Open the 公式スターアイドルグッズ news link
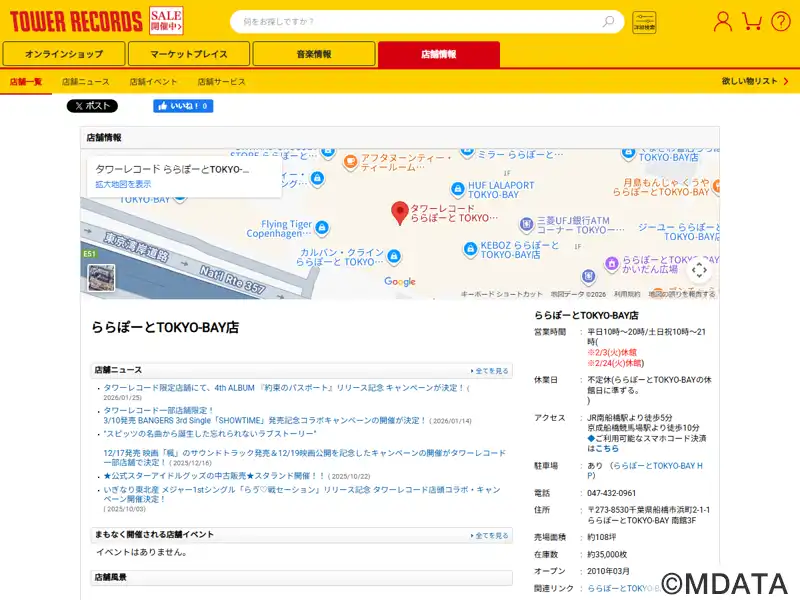This screenshot has height=600, width=800. (214, 476)
